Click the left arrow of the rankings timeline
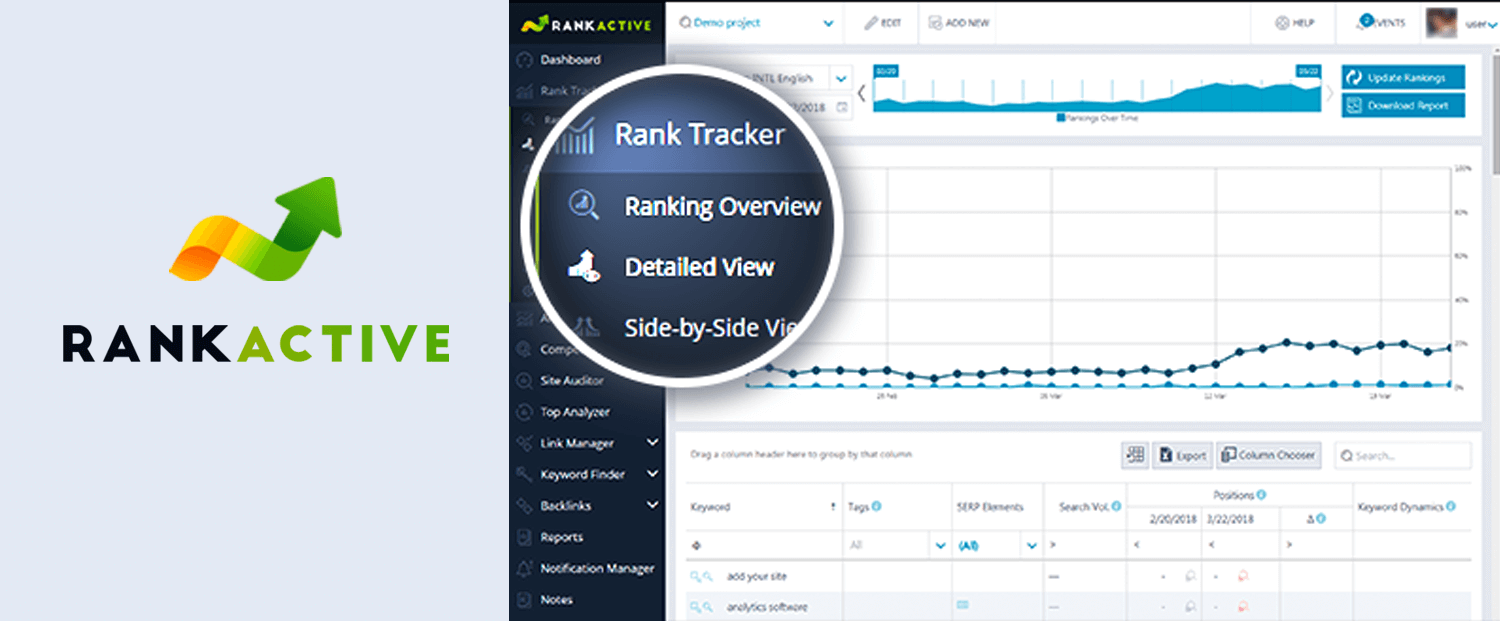 point(862,92)
